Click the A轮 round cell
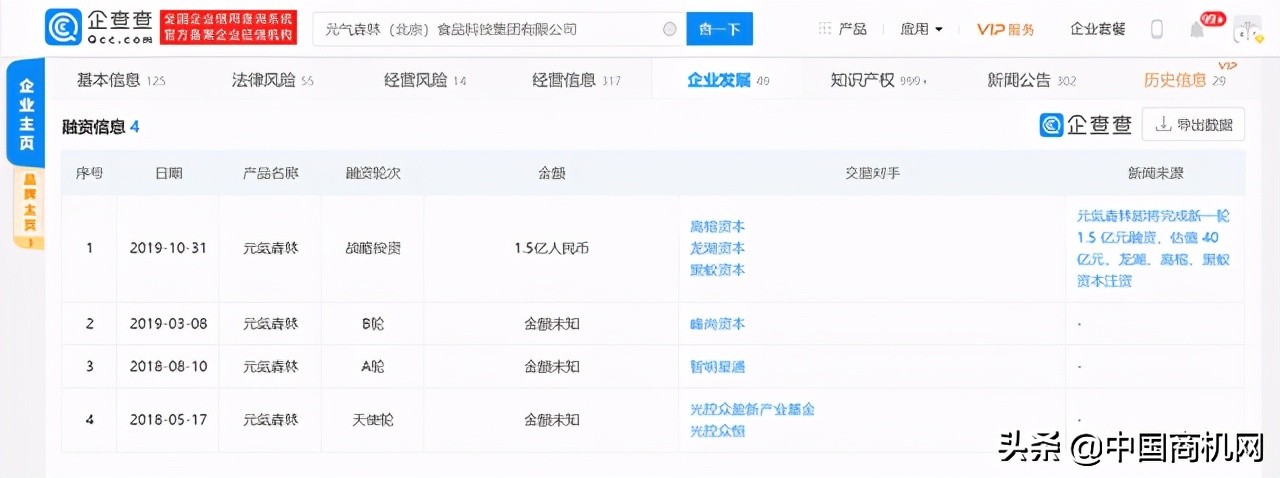Image resolution: width=1280 pixels, height=478 pixels. coord(373,367)
